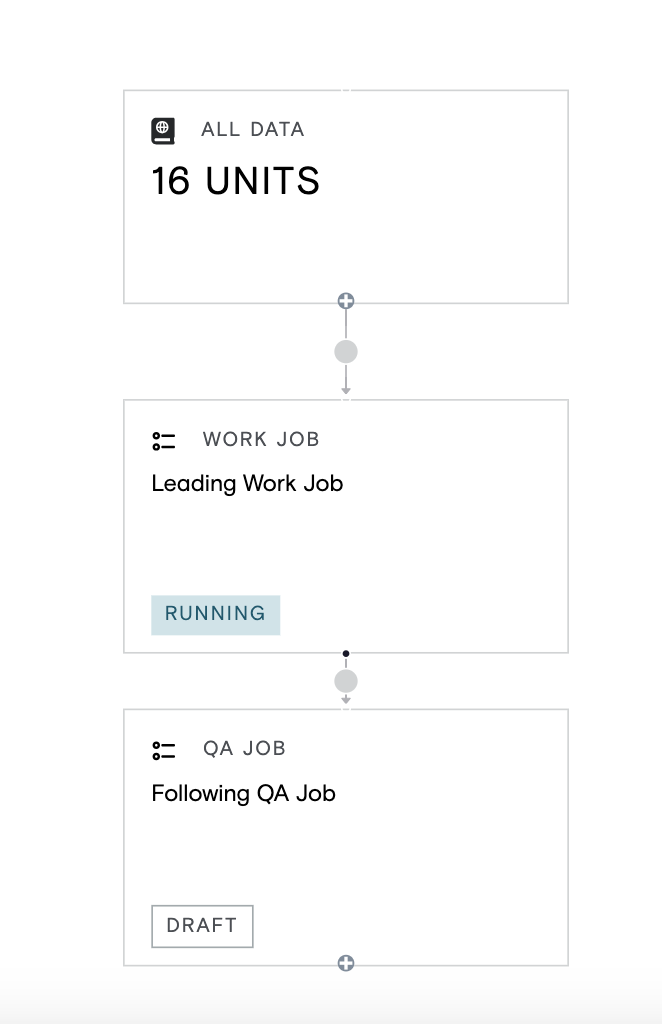Click the QA Job list icon
The width and height of the screenshot is (662, 1024).
(x=164, y=750)
